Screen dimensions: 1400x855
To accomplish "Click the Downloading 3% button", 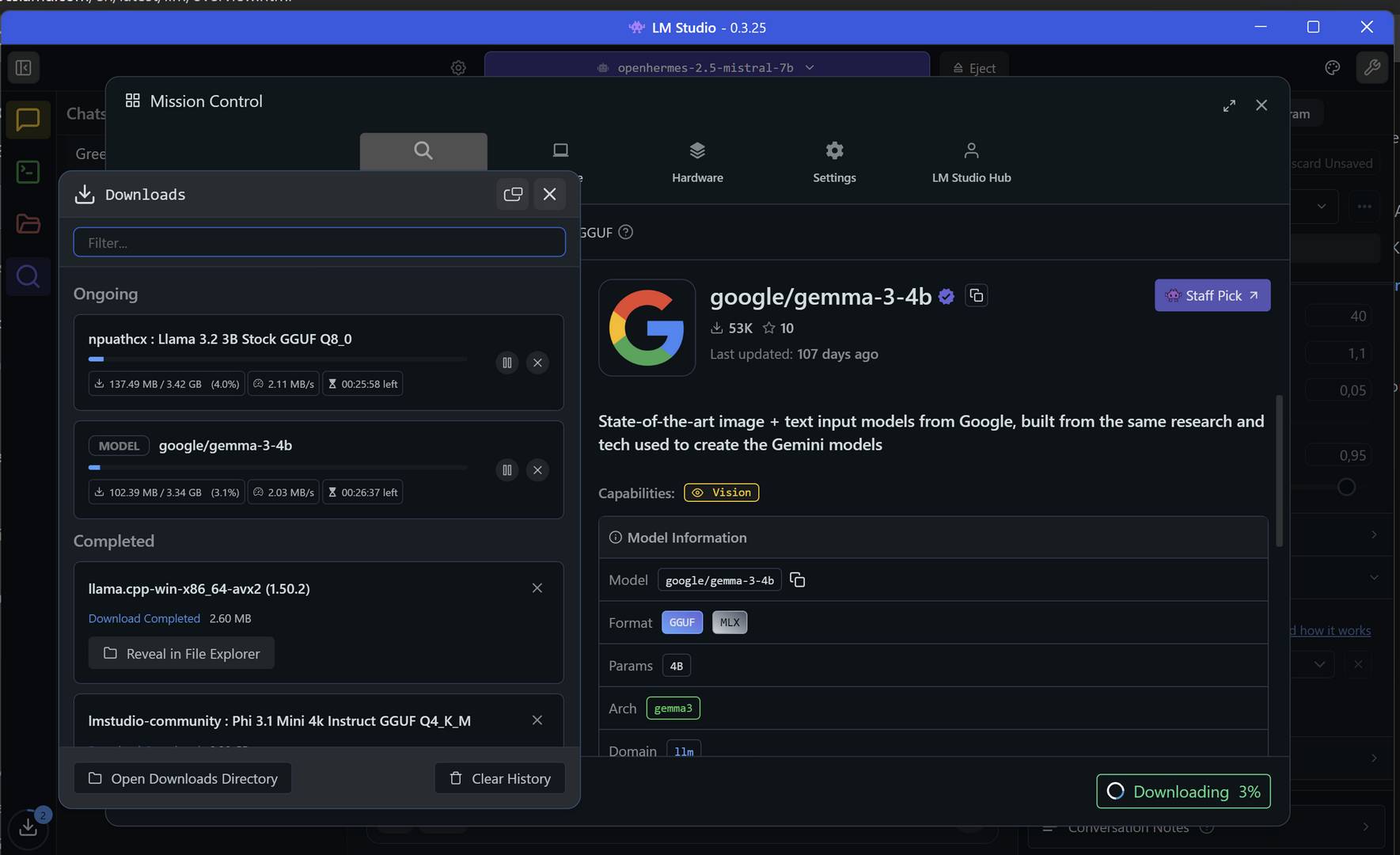I will 1183,792.
